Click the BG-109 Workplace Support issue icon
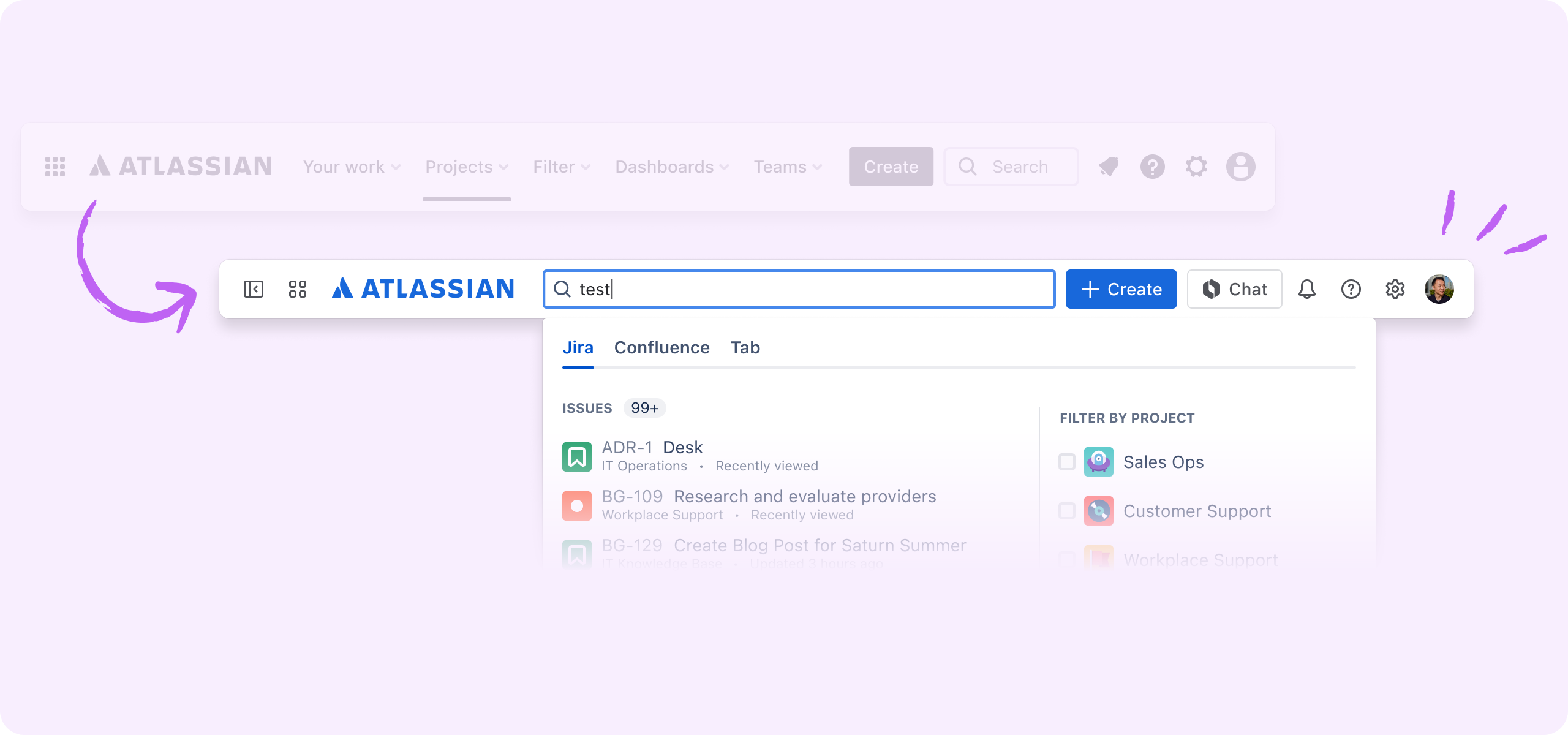The width and height of the screenshot is (1568, 735). coord(576,505)
